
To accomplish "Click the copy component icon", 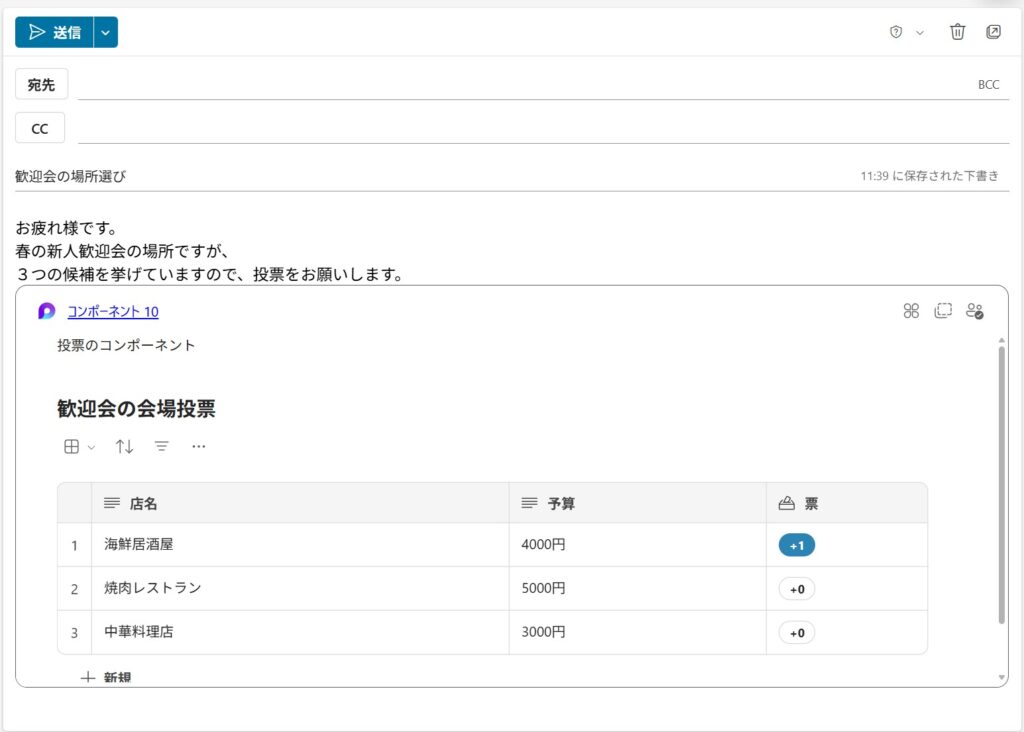I will tap(942, 311).
